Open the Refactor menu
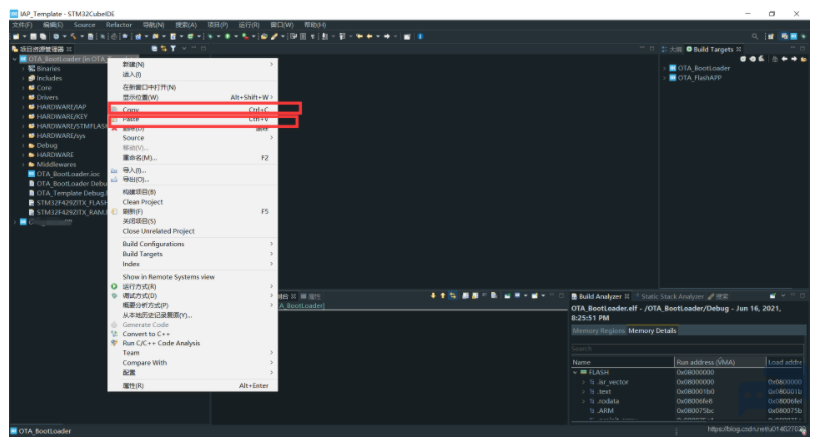Screen dimensions: 817x445 (x=119, y=24)
